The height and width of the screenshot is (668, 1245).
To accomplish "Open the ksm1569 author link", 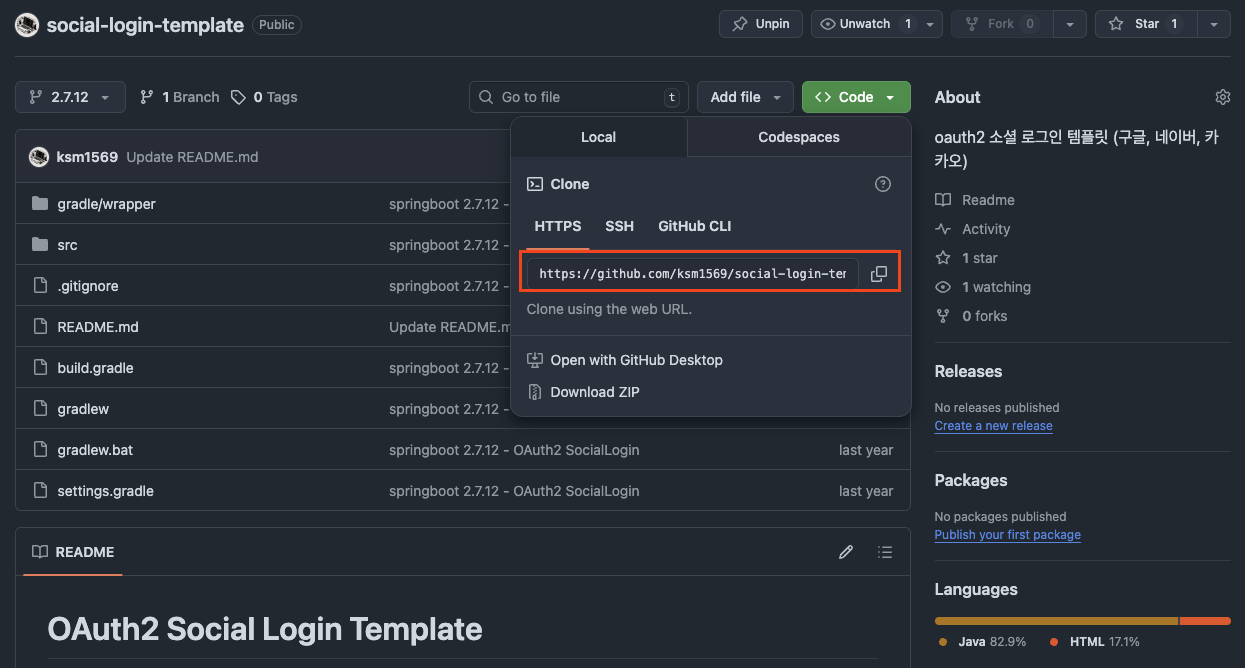I will tap(88, 157).
